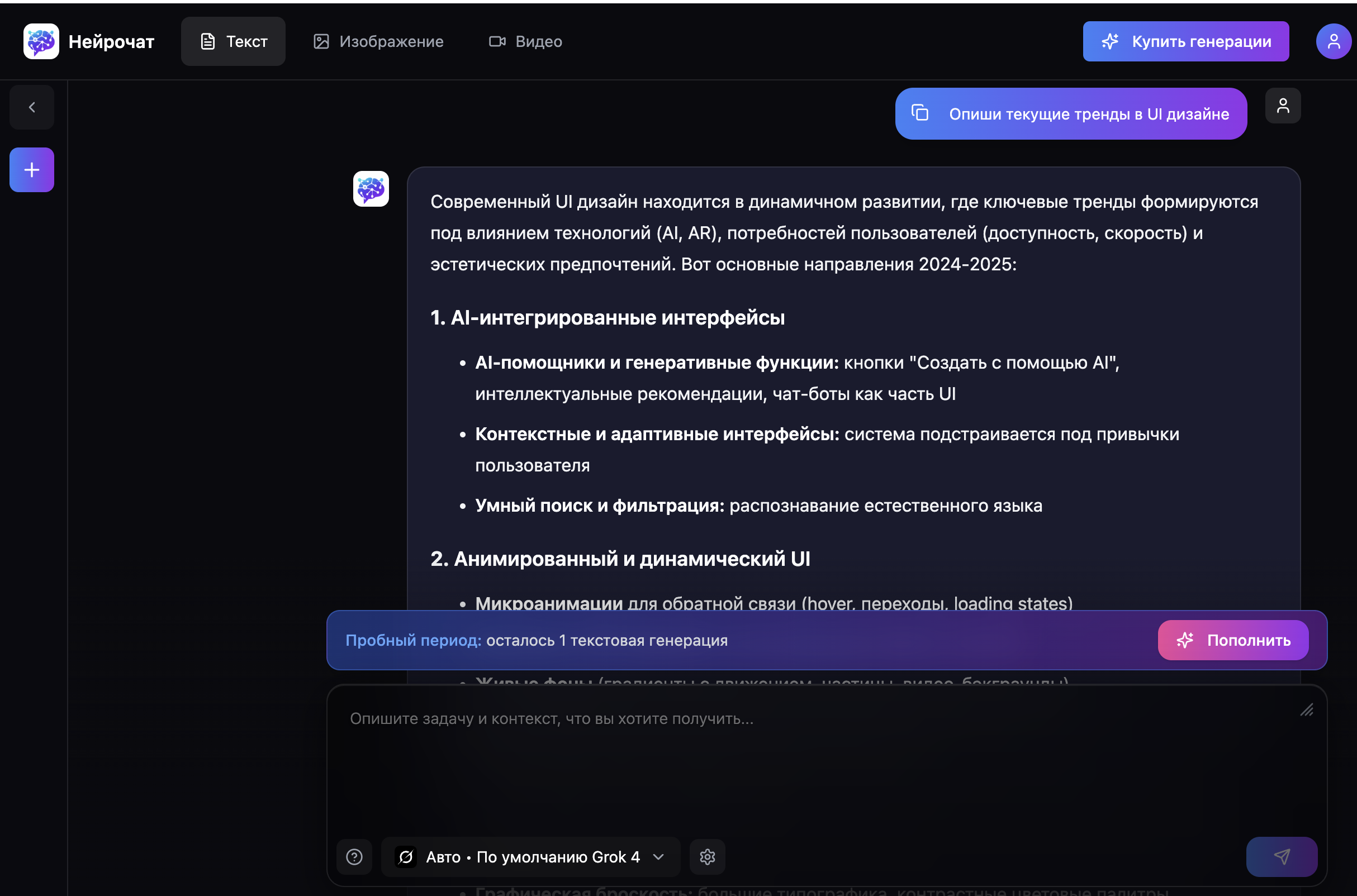Open the Grok 4 model selector dropdown
1357x896 pixels.
pos(530,856)
